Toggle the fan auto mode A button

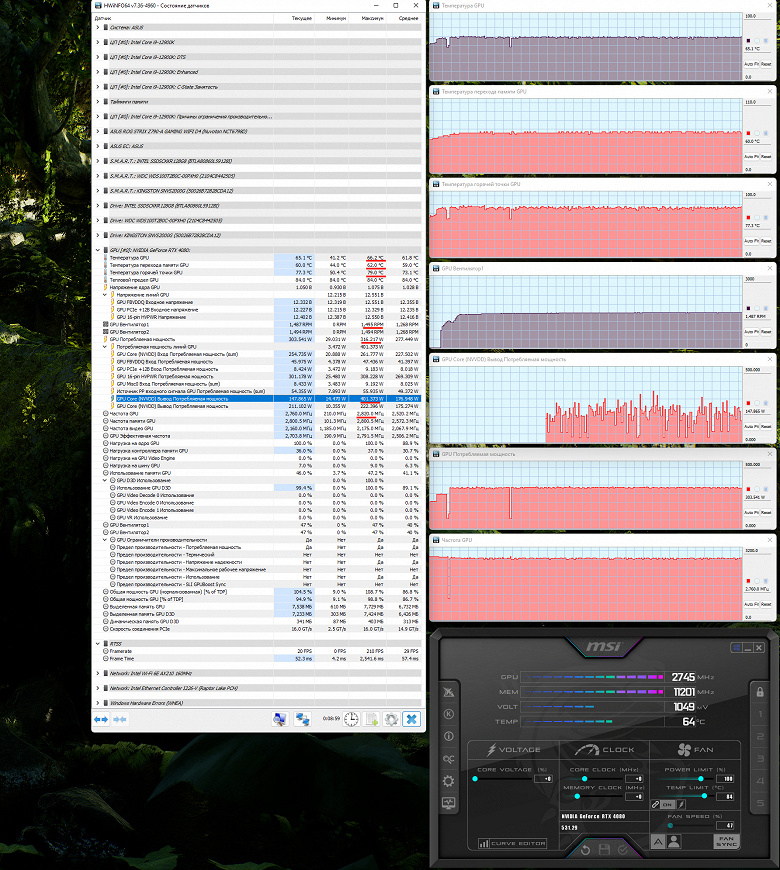click(x=658, y=842)
